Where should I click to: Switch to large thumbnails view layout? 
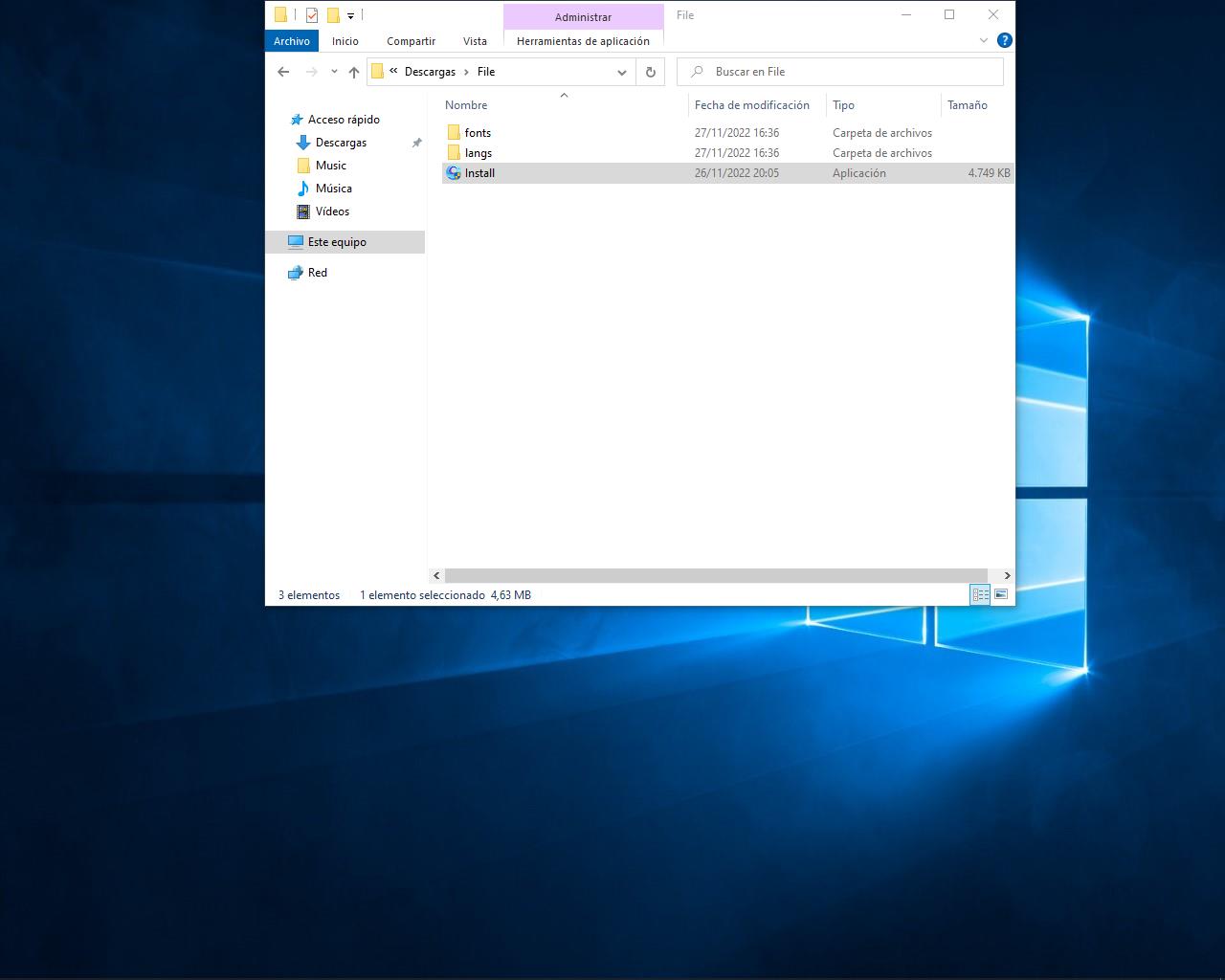coord(1001,594)
